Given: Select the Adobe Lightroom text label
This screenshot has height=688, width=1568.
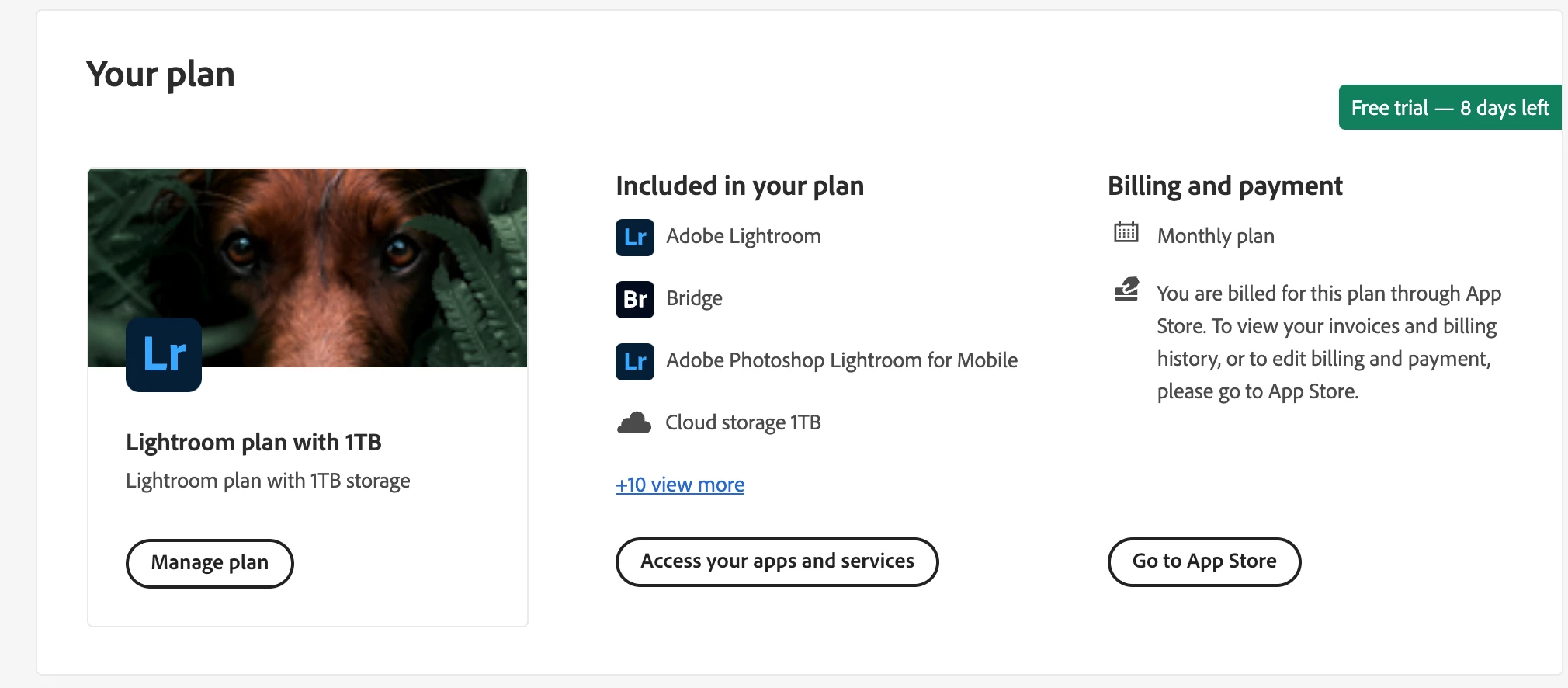Looking at the screenshot, I should point(743,236).
